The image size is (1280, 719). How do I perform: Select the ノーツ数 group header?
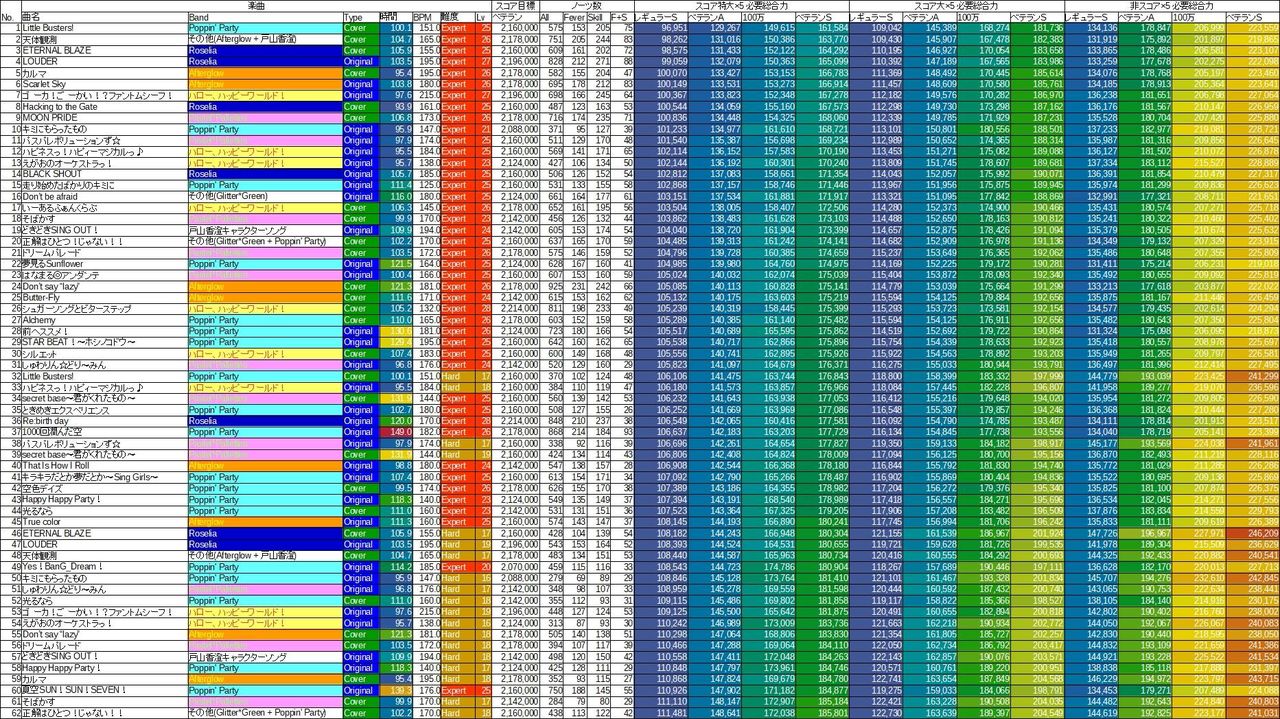[585, 6]
